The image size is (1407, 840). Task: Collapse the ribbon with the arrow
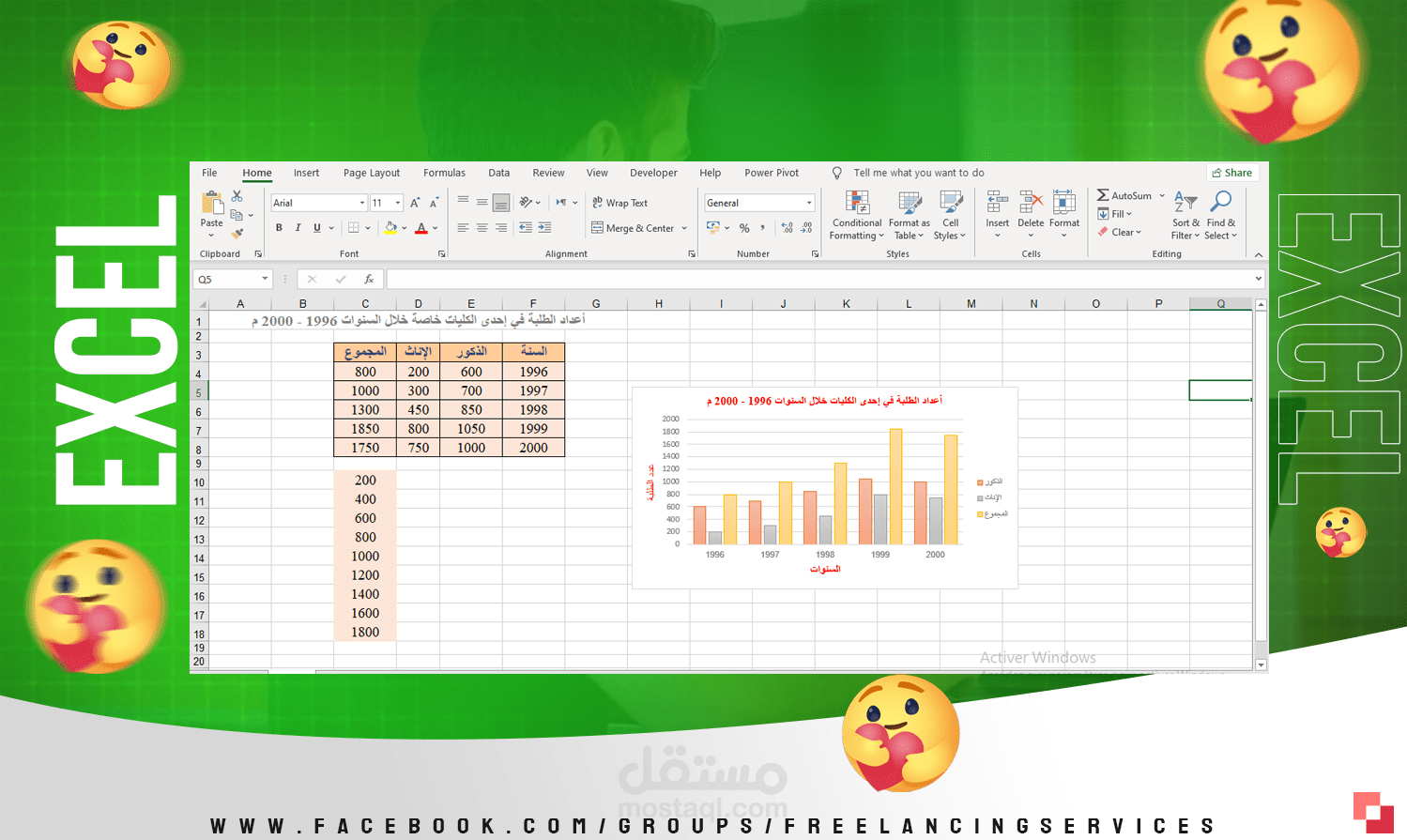point(1259,254)
